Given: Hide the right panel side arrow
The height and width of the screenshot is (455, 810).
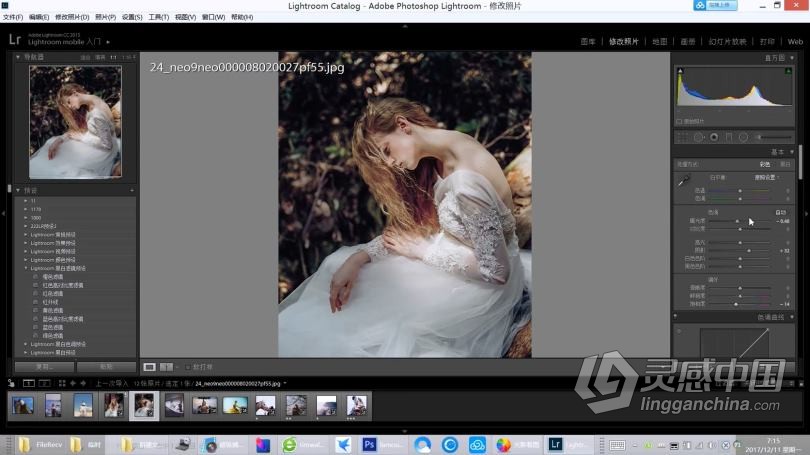Looking at the screenshot, I should pos(806,213).
